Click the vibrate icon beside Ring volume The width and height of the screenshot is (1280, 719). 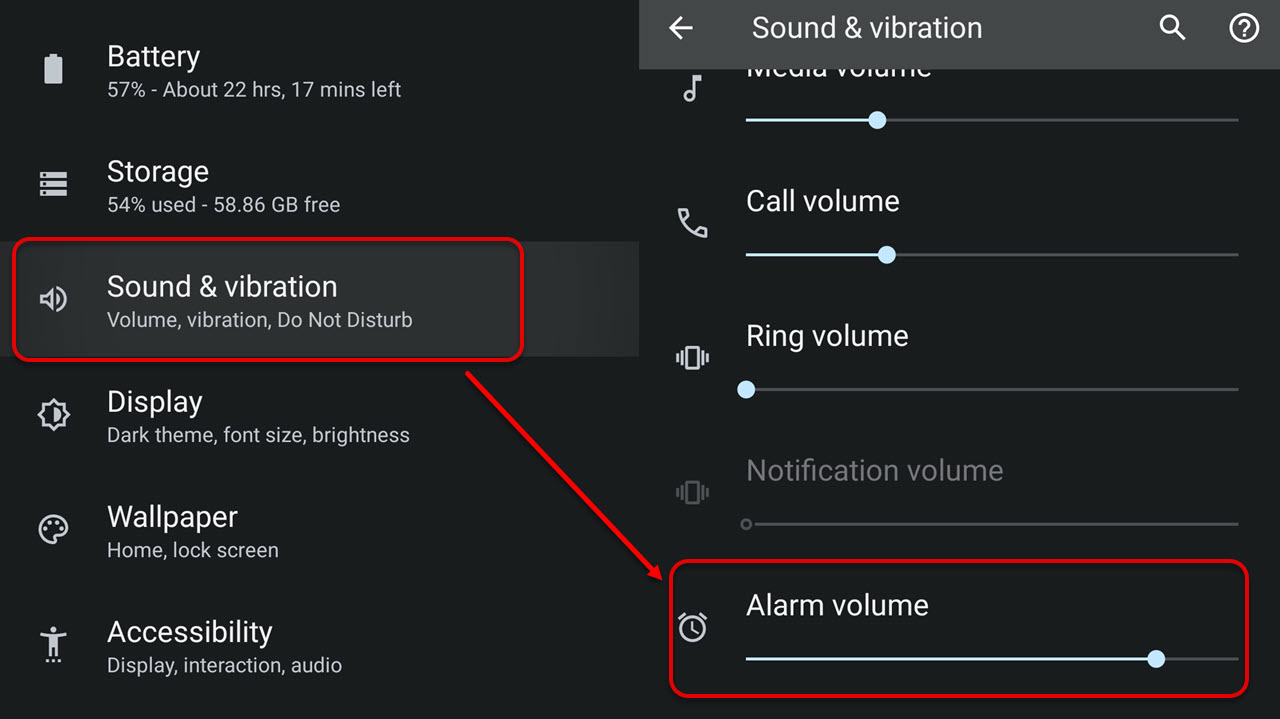[693, 357]
